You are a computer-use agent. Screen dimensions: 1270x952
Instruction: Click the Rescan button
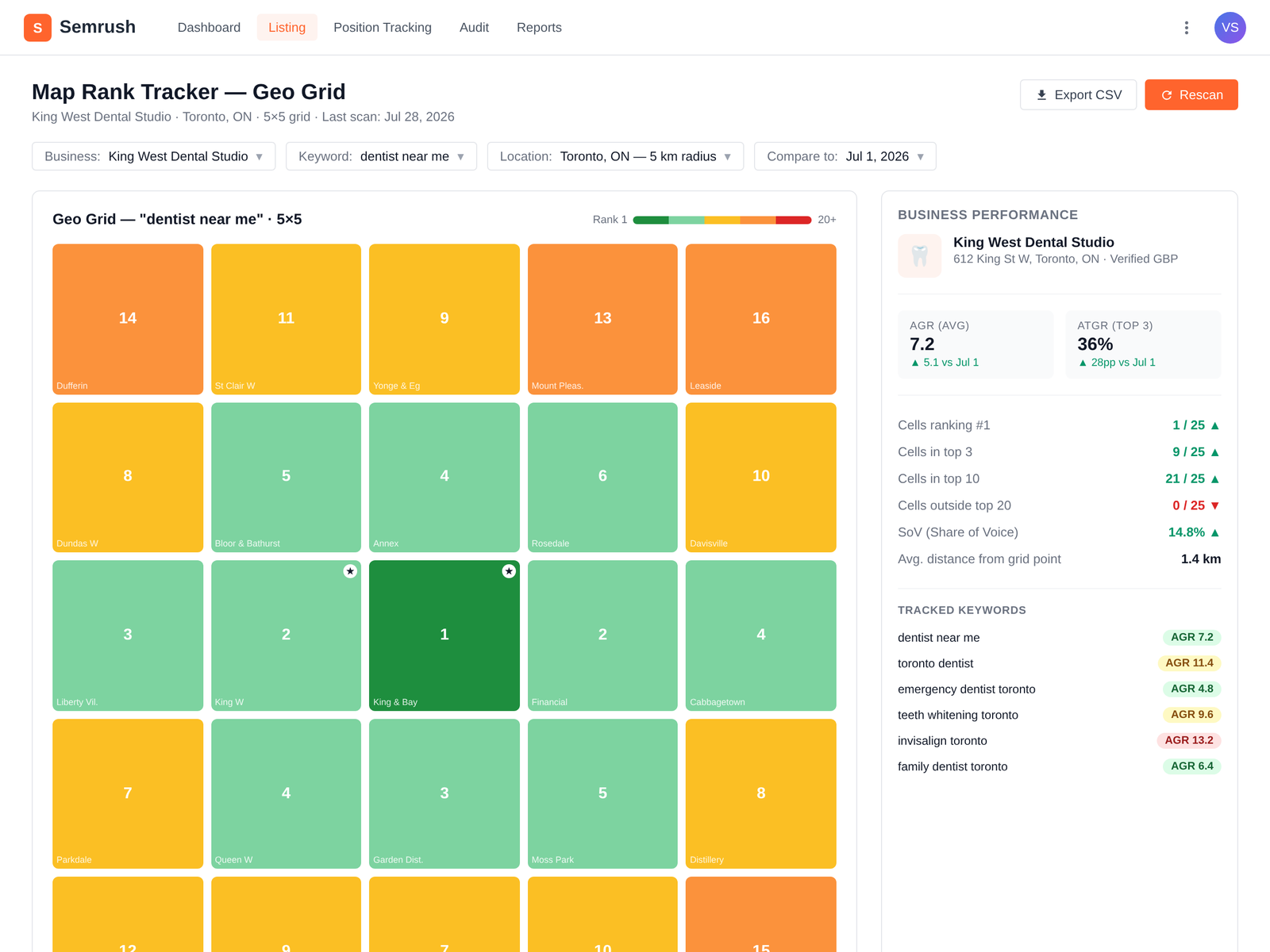point(1191,95)
